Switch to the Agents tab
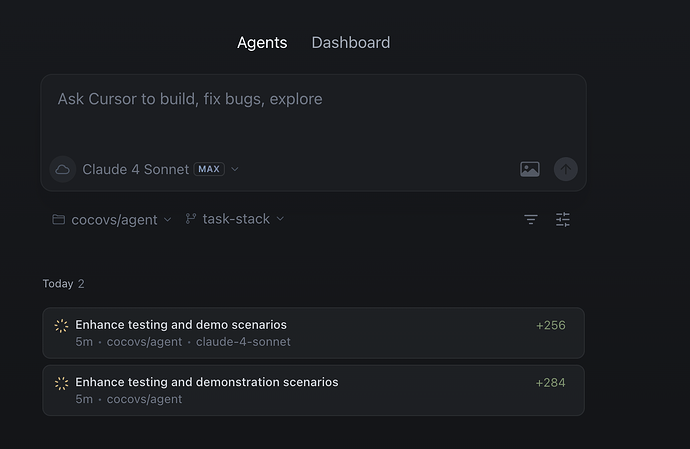The height and width of the screenshot is (449, 690). pos(262,43)
